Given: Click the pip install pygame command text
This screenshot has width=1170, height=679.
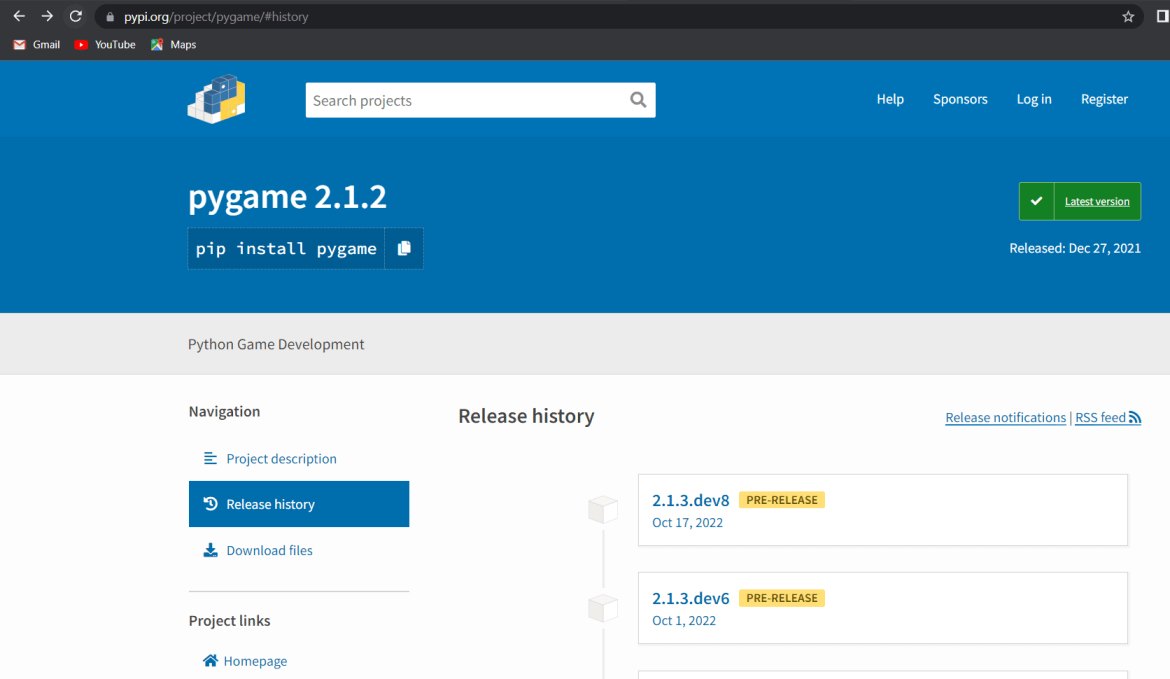Looking at the screenshot, I should tap(286, 248).
